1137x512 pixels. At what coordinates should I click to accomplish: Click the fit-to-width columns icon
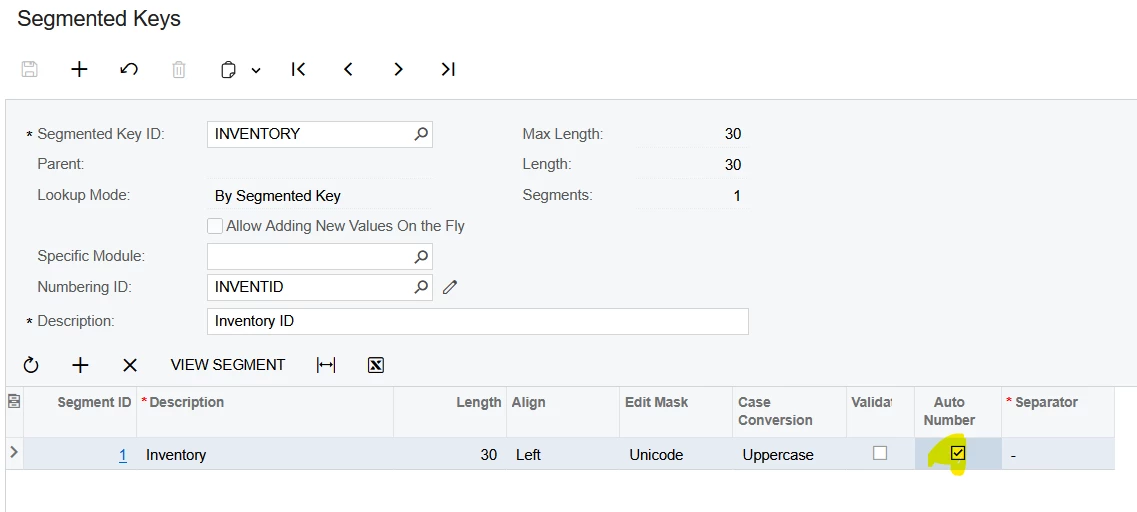[x=326, y=365]
